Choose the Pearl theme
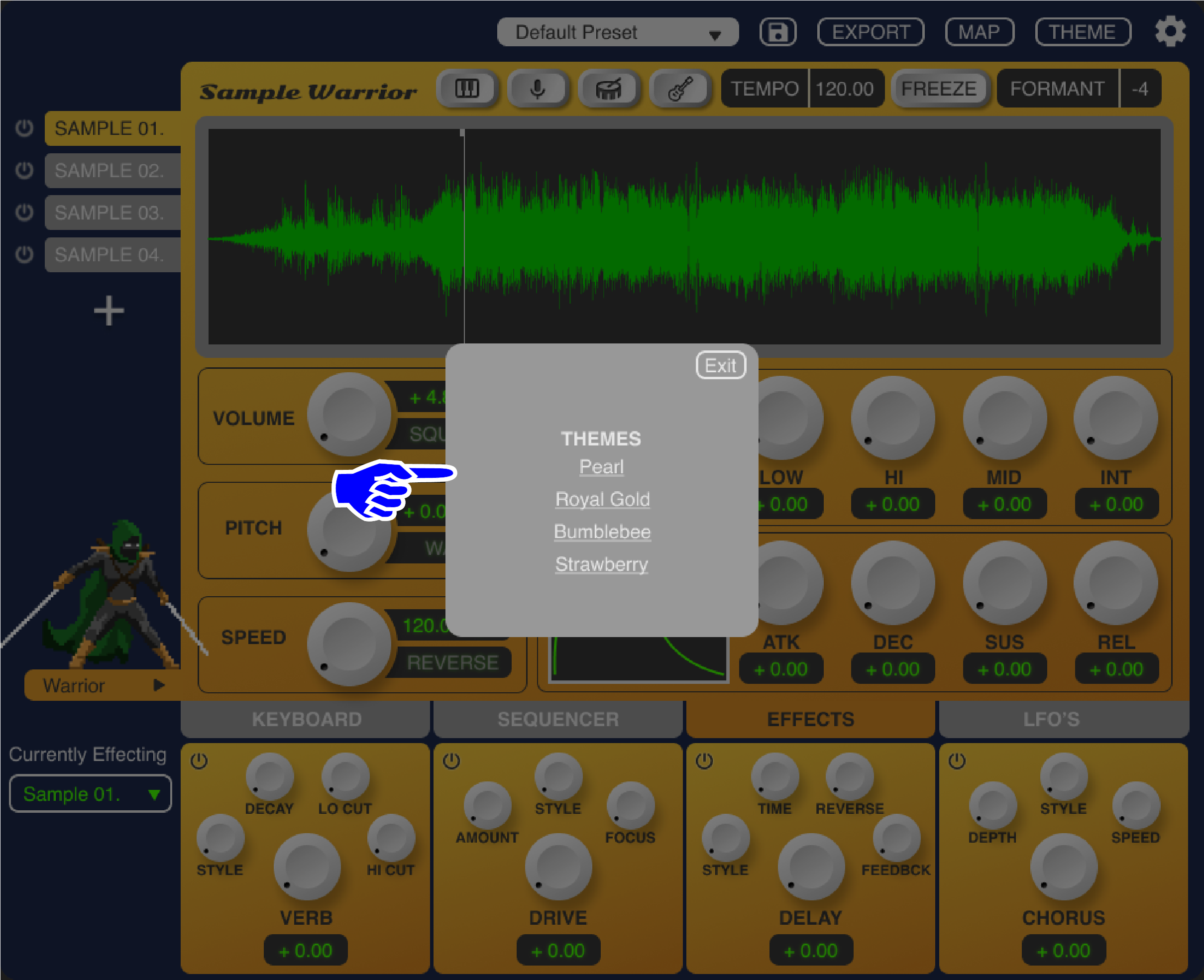Image resolution: width=1204 pixels, height=980 pixels. [601, 467]
